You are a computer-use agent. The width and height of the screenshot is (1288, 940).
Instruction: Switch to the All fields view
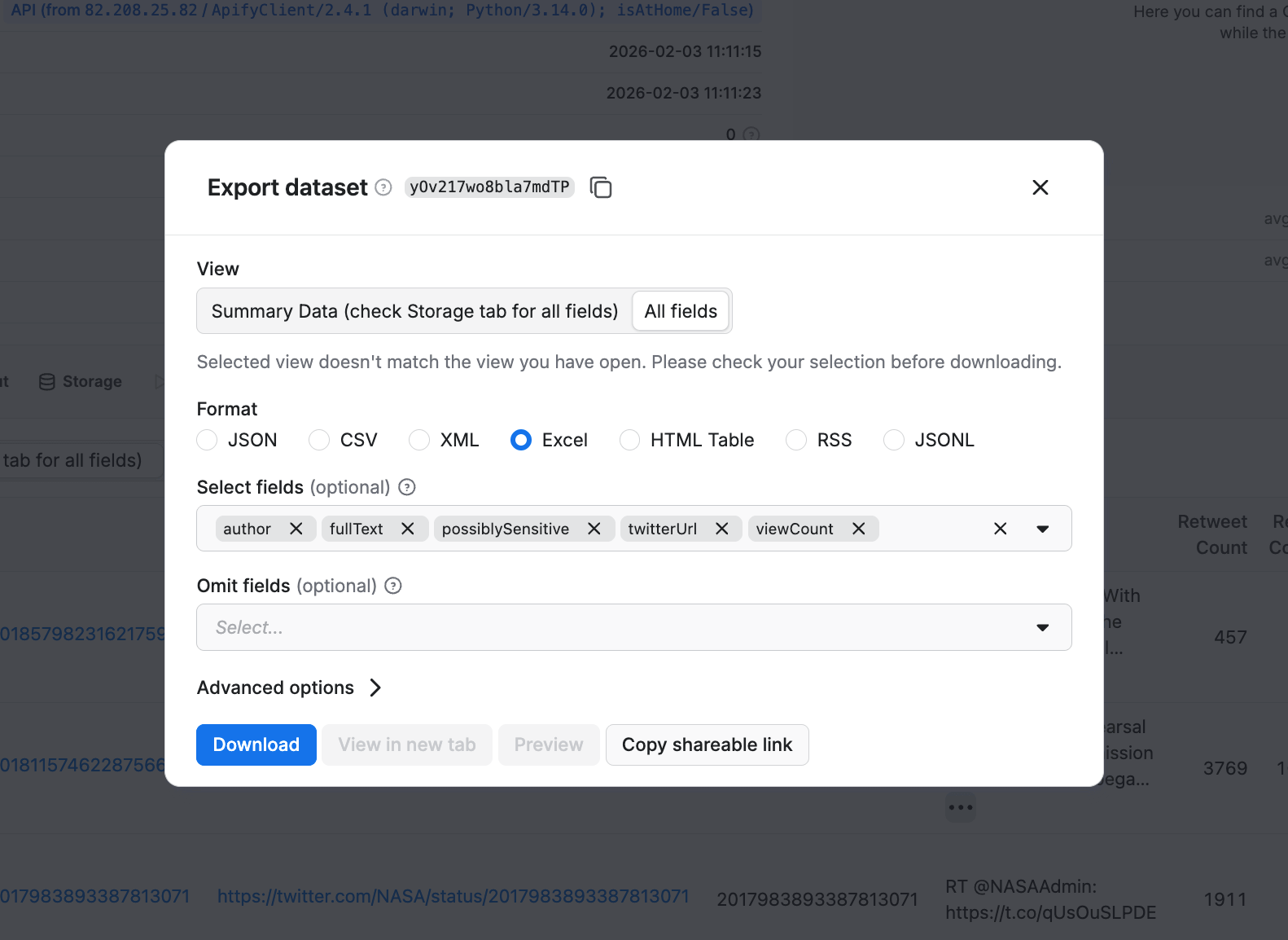681,311
